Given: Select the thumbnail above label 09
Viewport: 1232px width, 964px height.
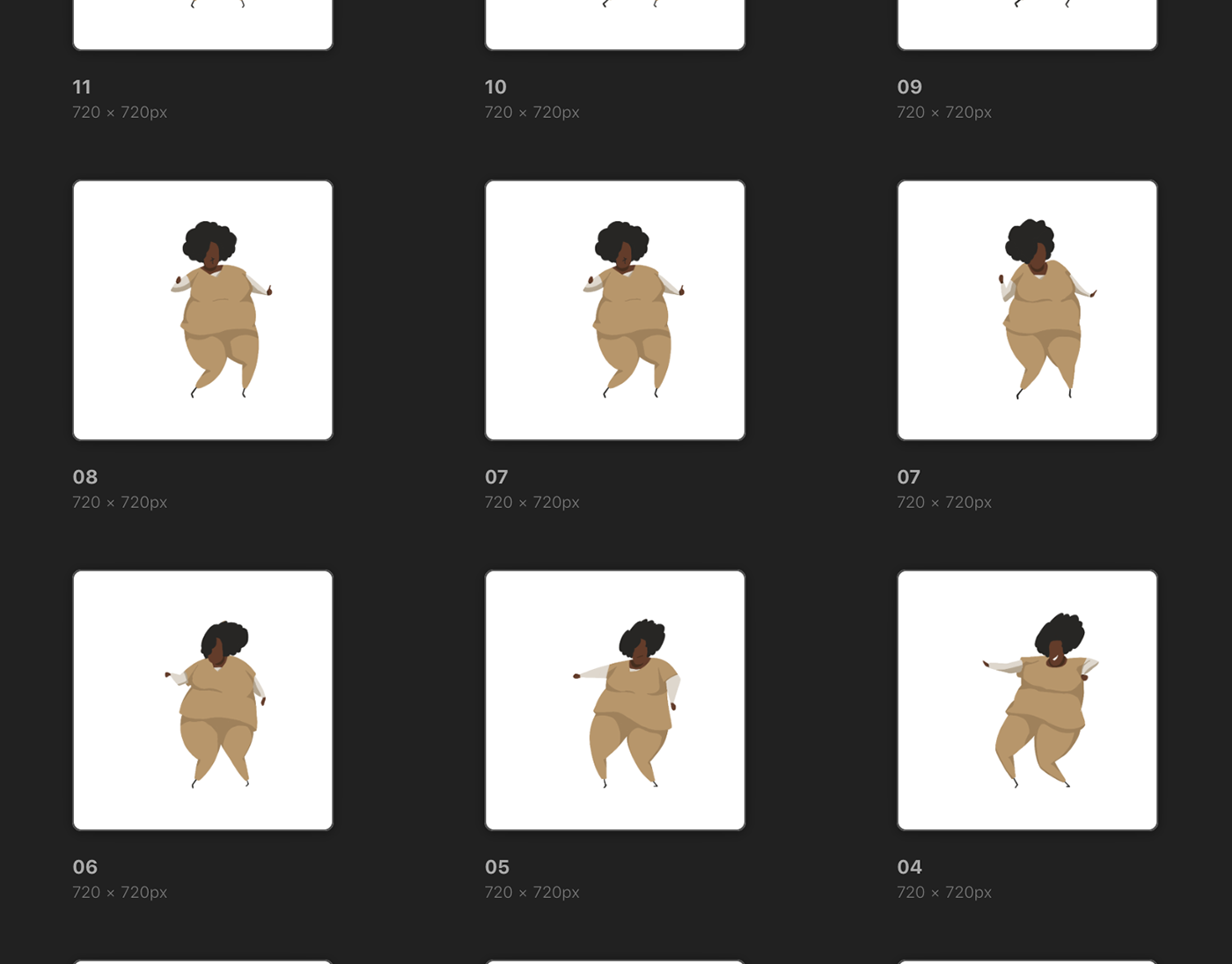Looking at the screenshot, I should 1027,25.
